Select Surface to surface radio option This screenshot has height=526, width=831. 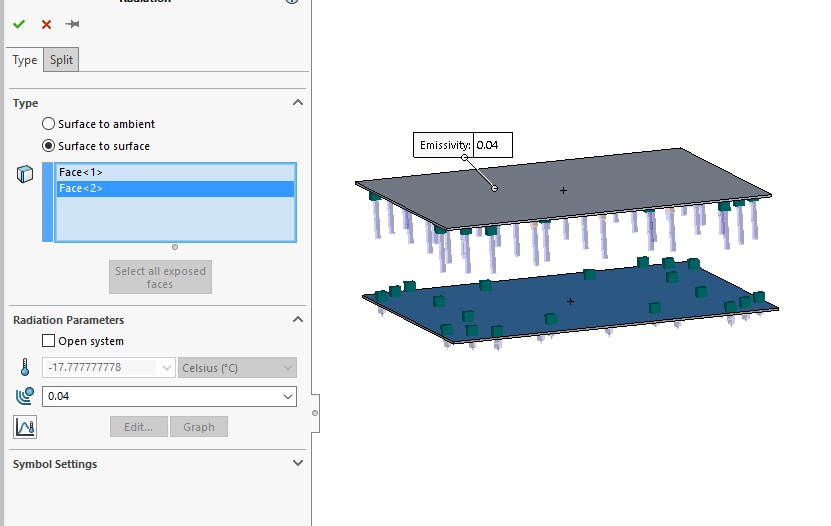click(x=48, y=146)
